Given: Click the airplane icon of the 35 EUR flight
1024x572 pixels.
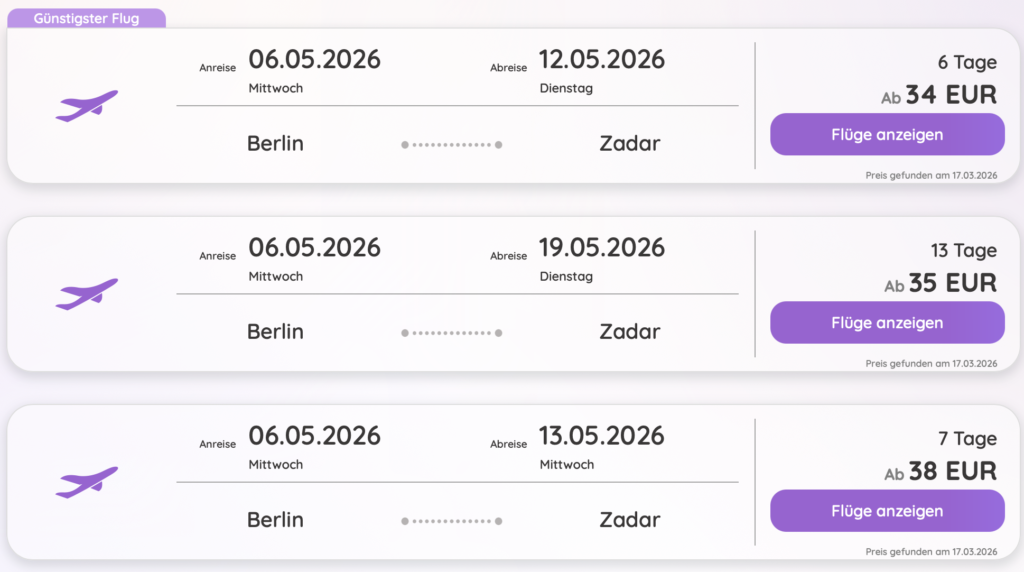Looking at the screenshot, I should [87, 293].
